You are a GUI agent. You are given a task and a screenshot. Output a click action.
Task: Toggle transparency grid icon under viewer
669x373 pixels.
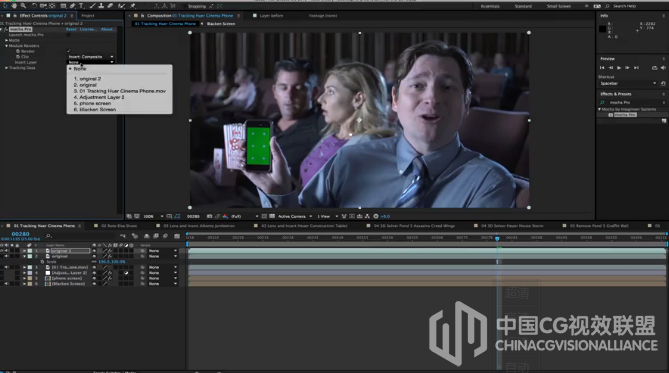[272, 216]
